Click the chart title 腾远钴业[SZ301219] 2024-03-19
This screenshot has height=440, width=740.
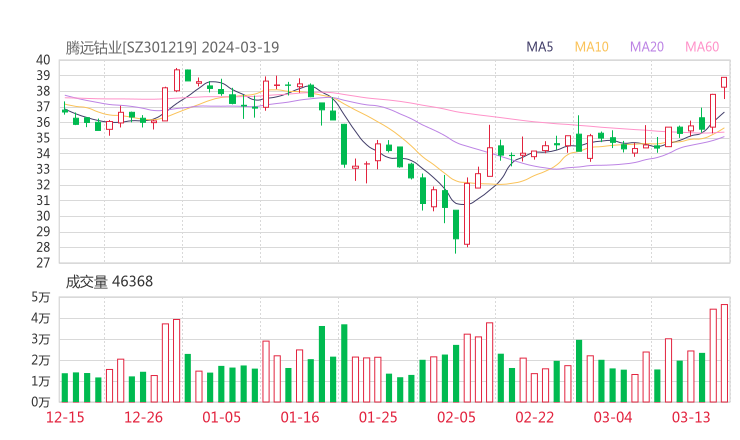172,47
